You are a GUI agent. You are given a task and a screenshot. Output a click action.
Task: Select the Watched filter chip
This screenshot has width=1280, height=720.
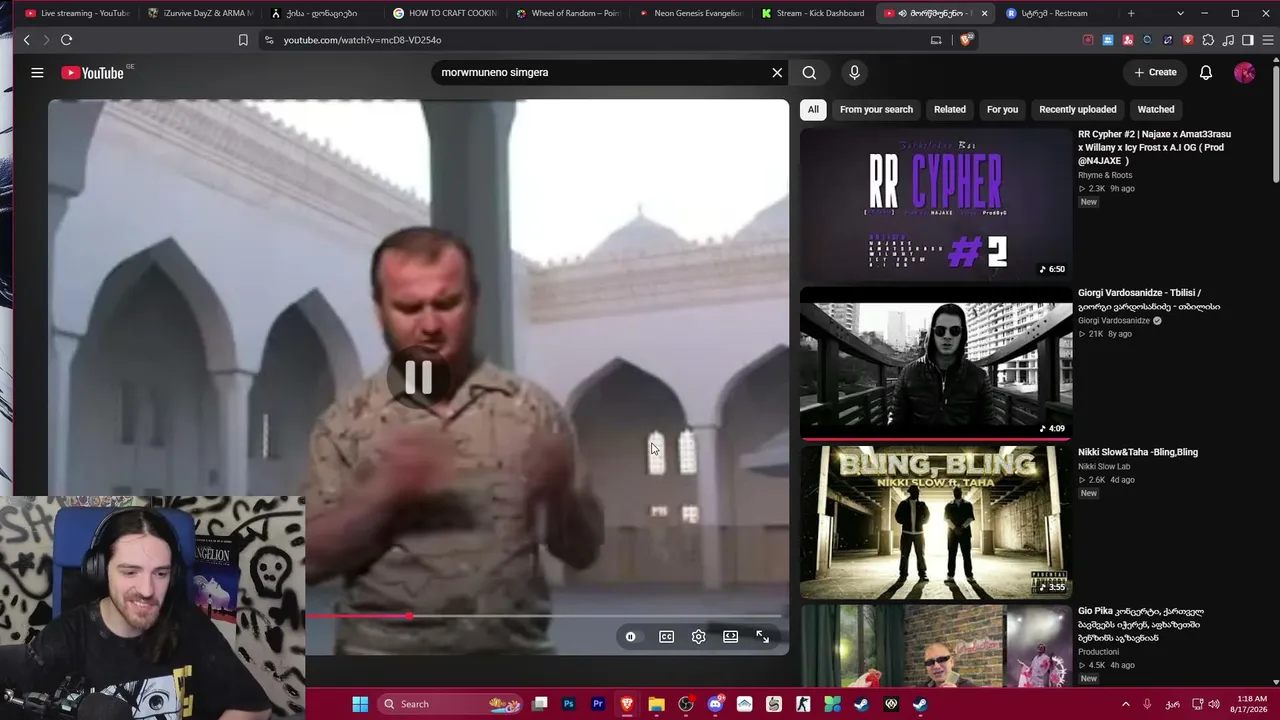coord(1156,109)
